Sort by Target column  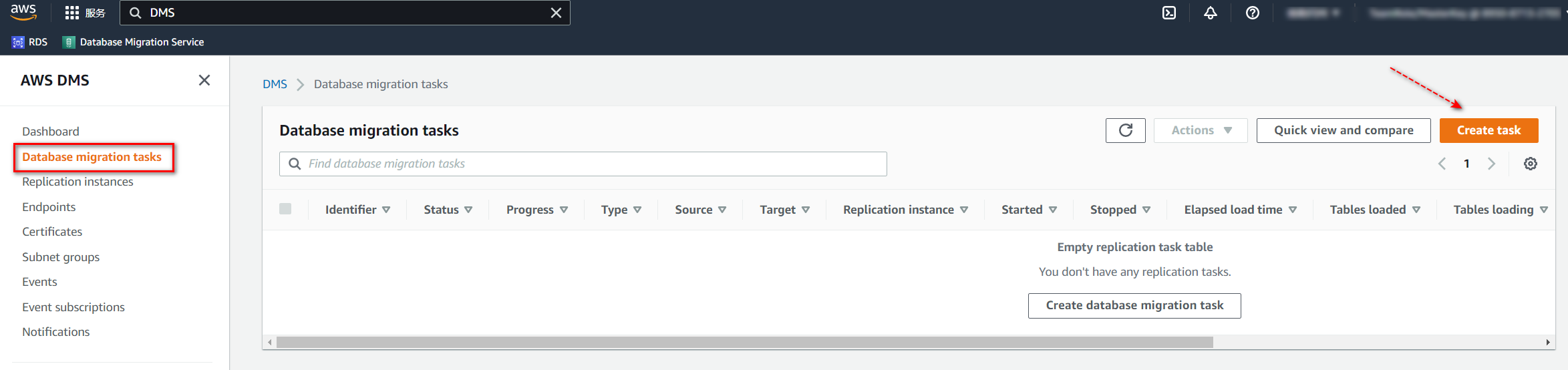784,210
